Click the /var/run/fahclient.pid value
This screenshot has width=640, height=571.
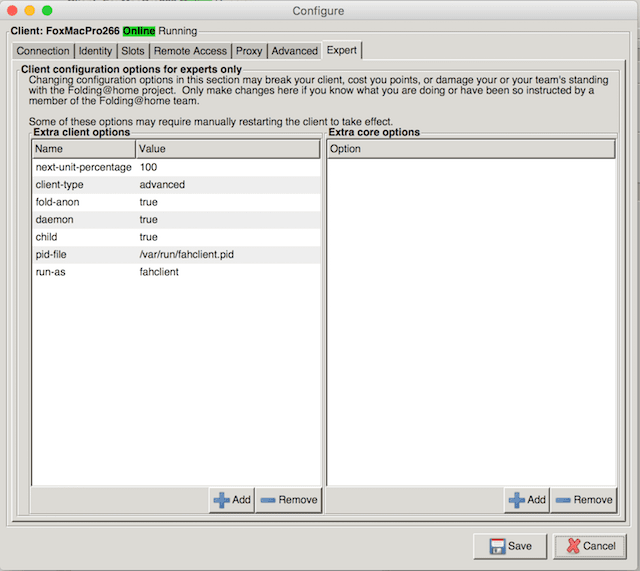coord(187,255)
